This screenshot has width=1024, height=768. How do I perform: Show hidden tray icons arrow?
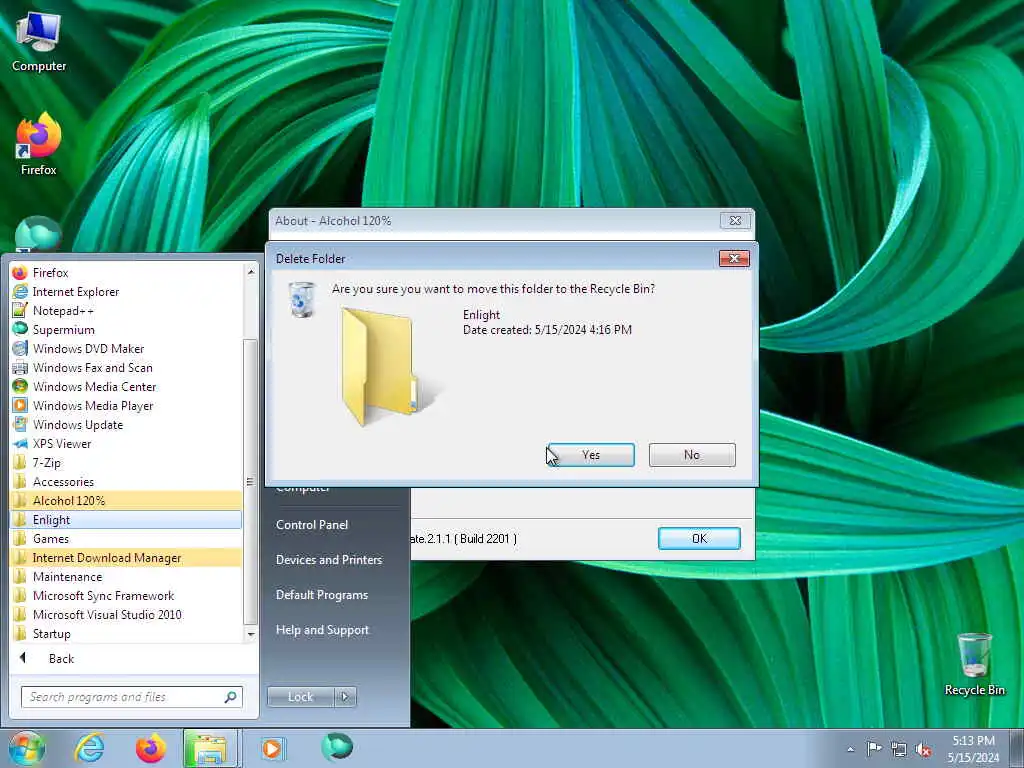850,749
